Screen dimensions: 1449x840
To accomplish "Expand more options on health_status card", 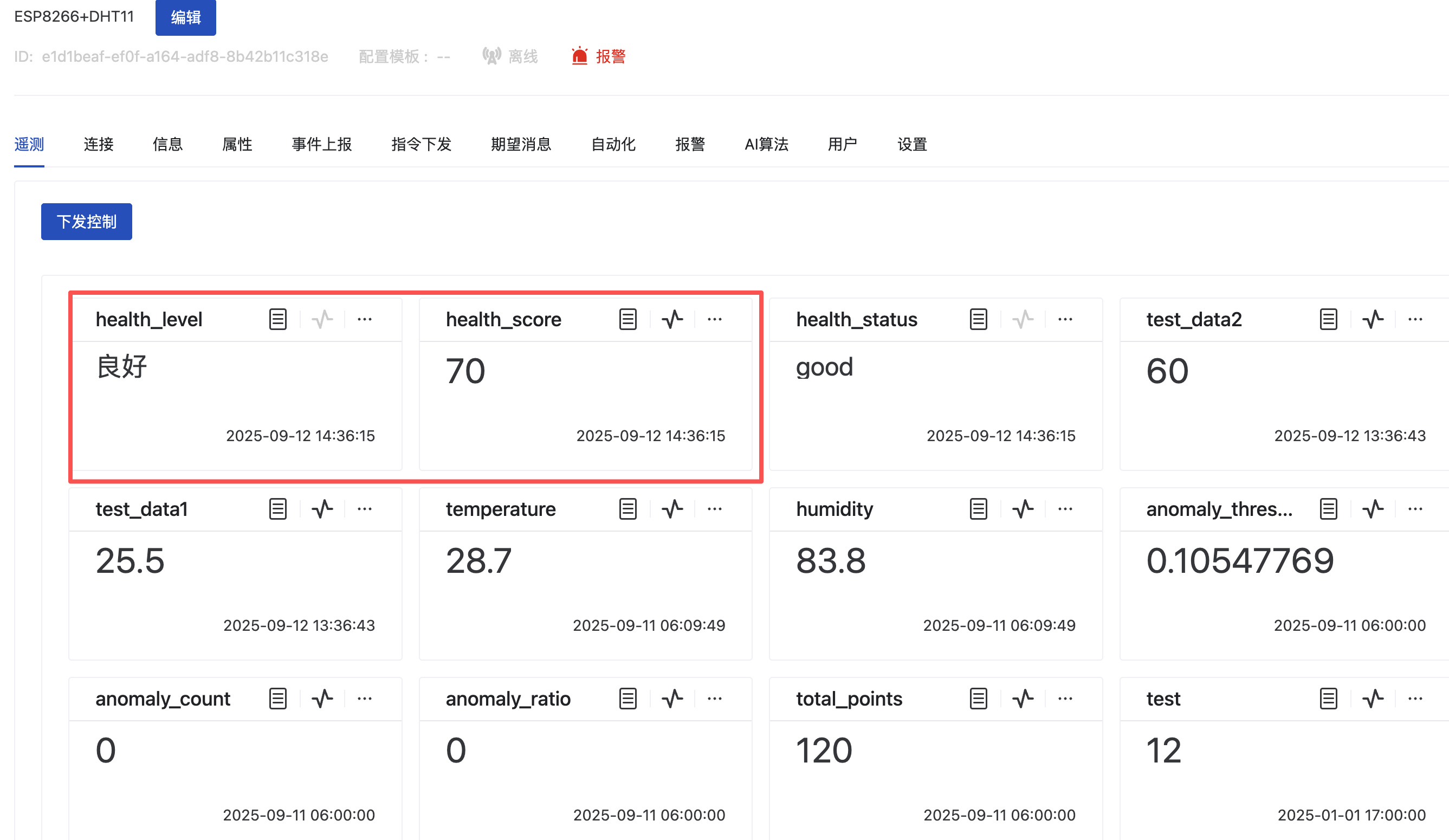I will 1065,319.
